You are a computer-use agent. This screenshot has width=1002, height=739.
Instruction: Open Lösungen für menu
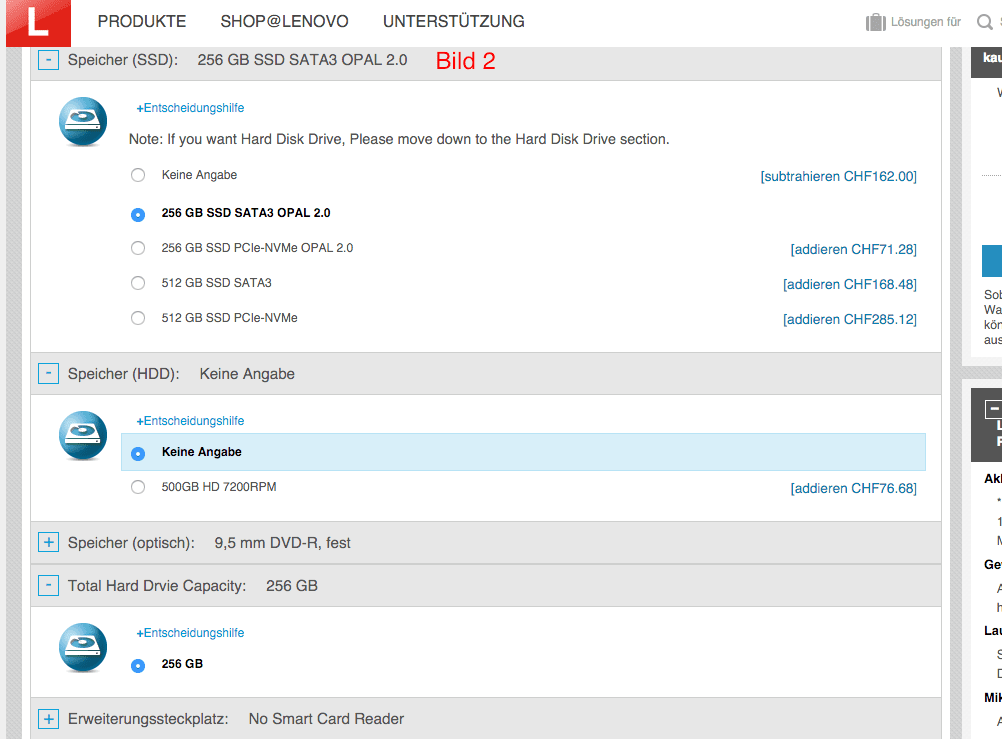pos(926,22)
